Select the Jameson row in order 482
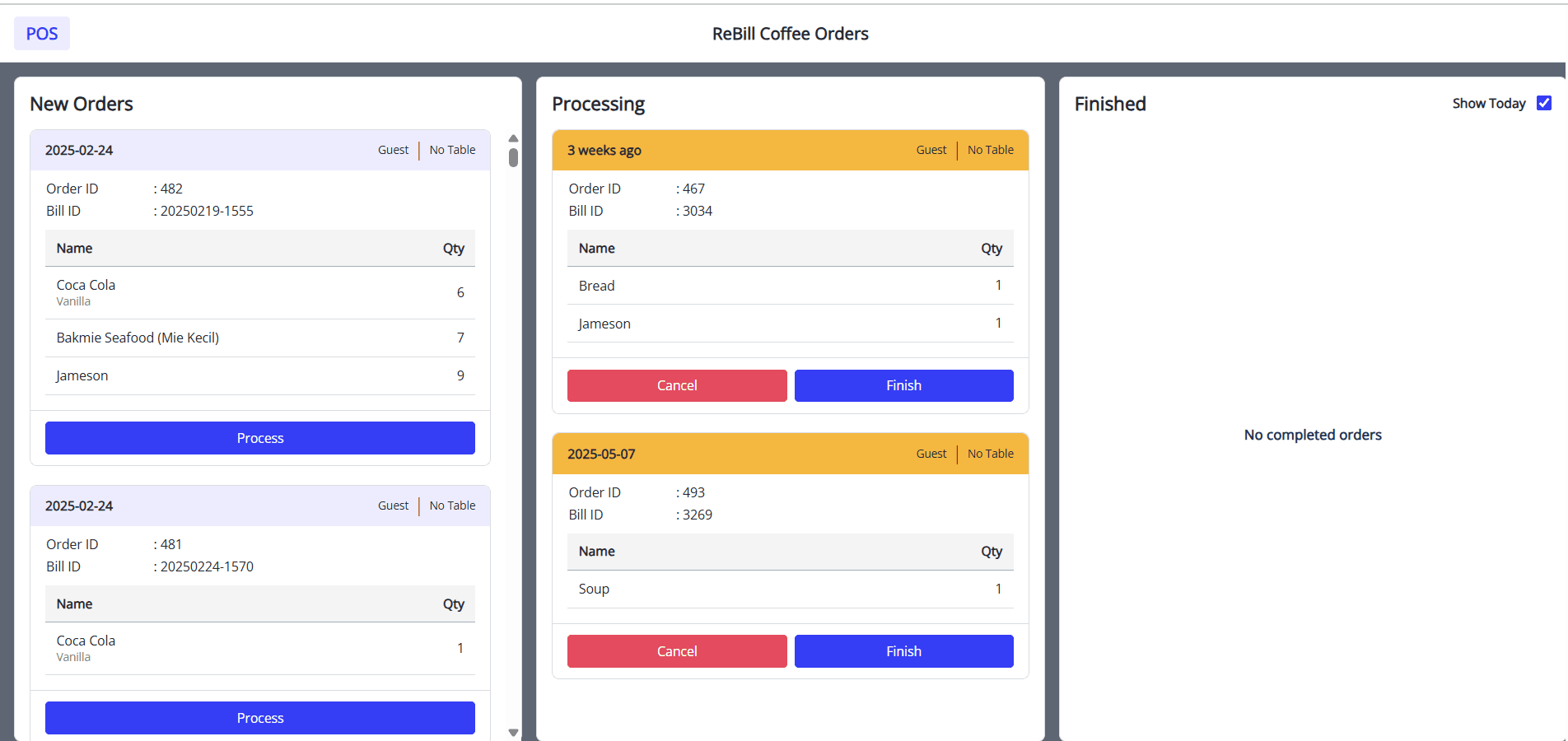The image size is (1568, 741). [x=259, y=375]
